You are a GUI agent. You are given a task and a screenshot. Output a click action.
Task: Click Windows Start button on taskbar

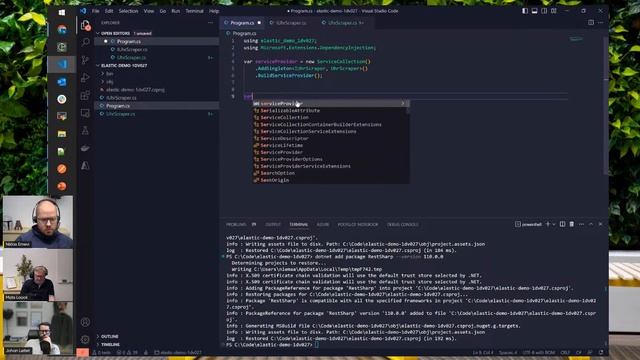tap(62, 12)
